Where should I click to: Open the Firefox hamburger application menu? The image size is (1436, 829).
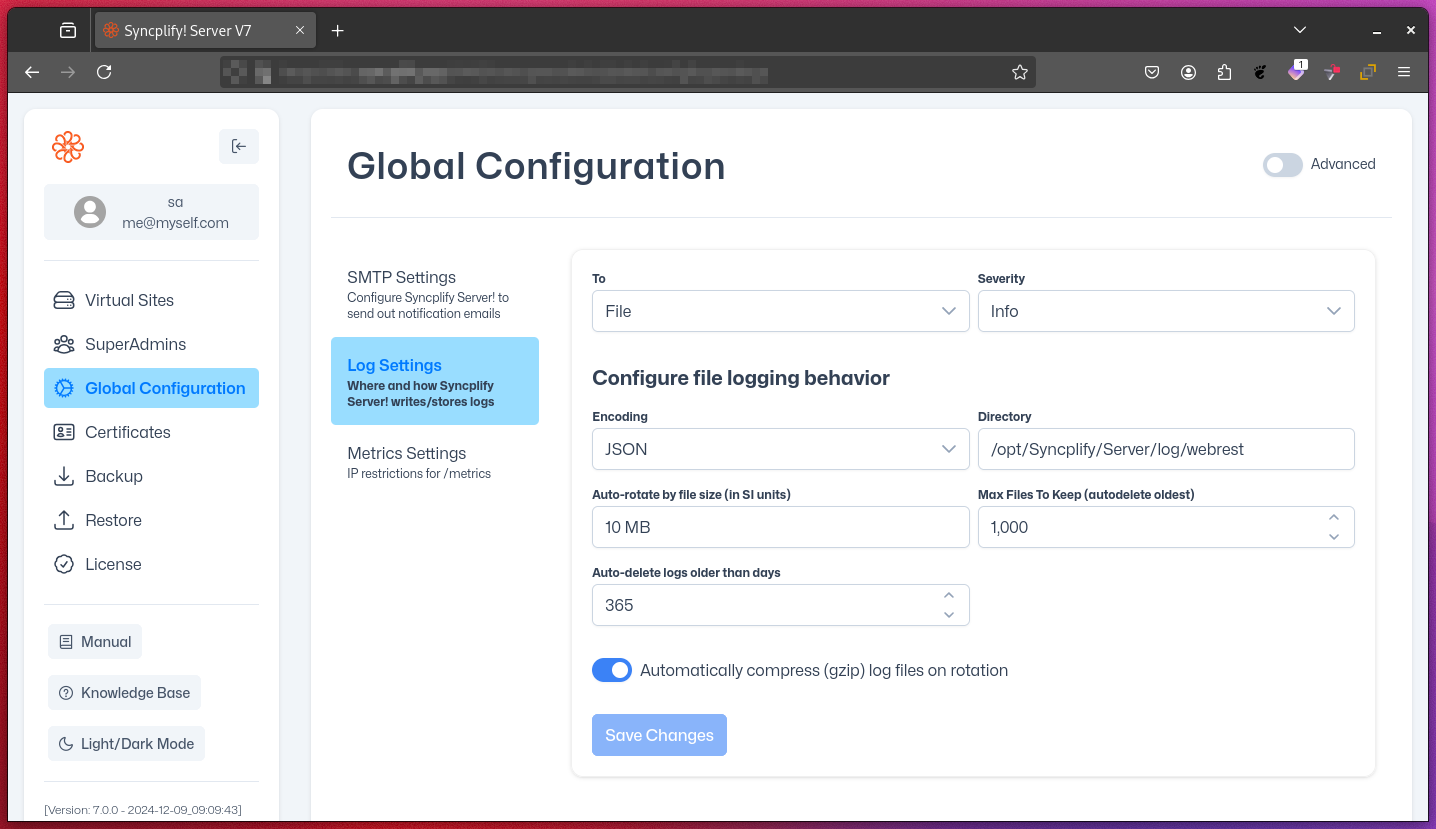pyautogui.click(x=1404, y=72)
